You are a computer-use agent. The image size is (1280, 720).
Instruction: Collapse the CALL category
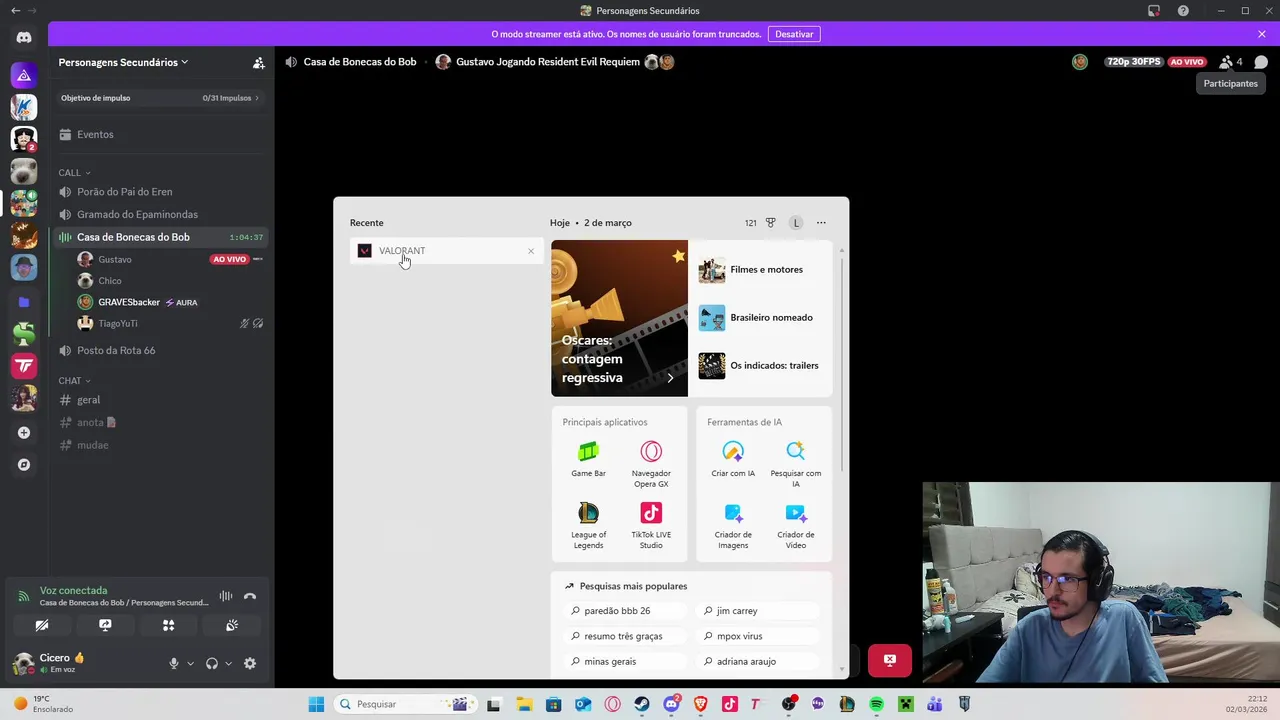74,173
